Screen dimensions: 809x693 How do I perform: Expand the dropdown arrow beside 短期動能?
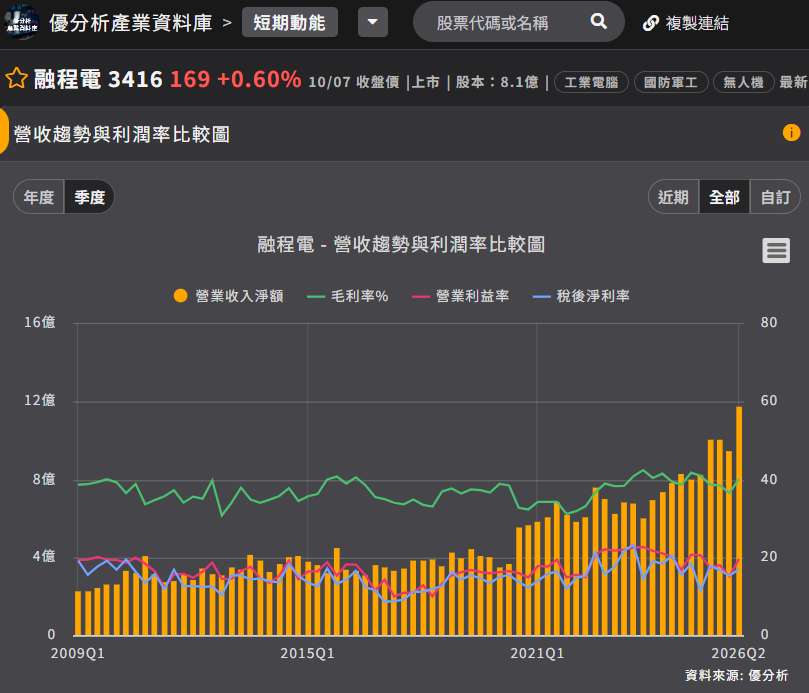click(373, 23)
